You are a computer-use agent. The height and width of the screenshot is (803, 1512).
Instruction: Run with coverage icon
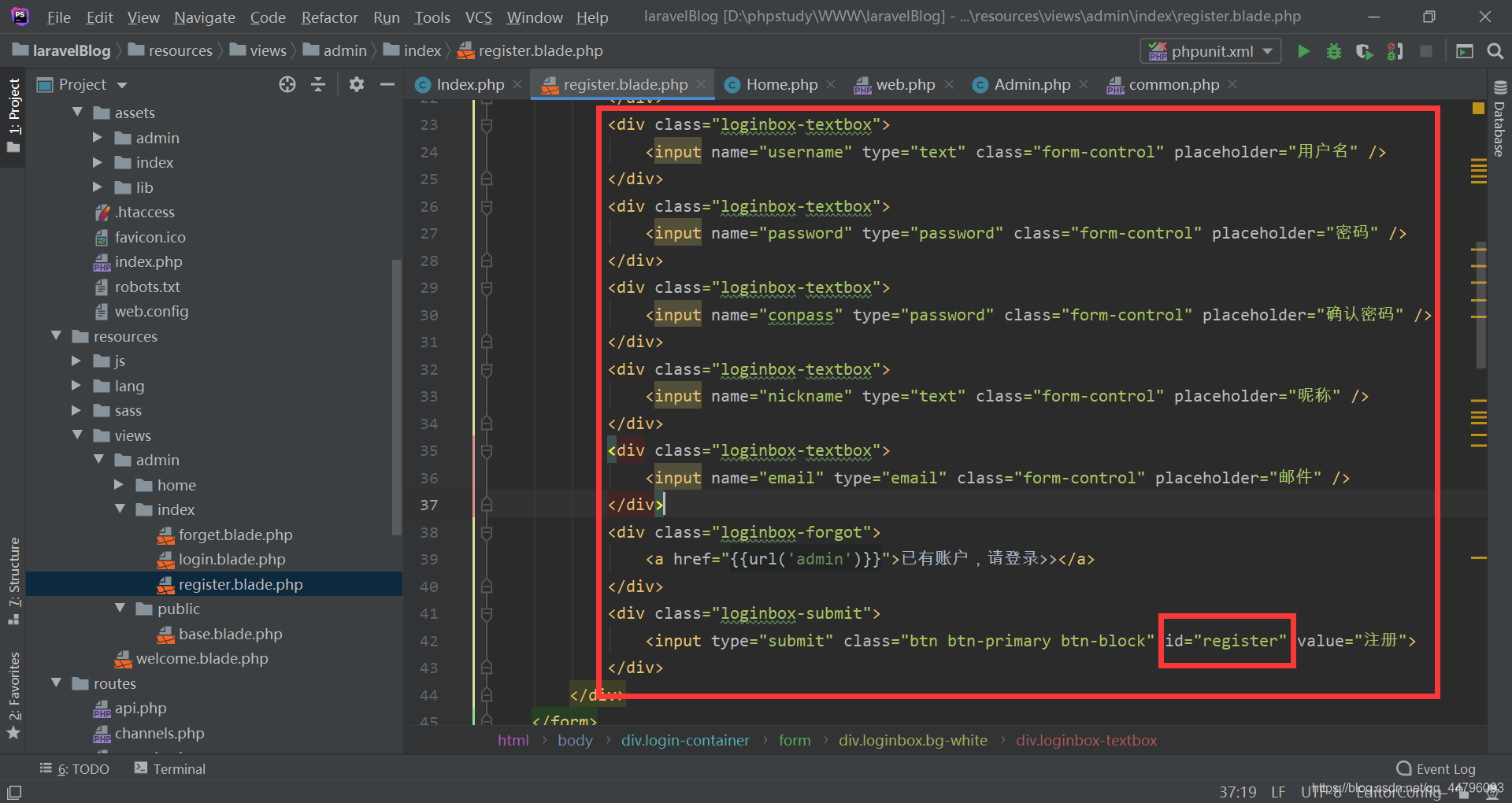click(x=1364, y=51)
